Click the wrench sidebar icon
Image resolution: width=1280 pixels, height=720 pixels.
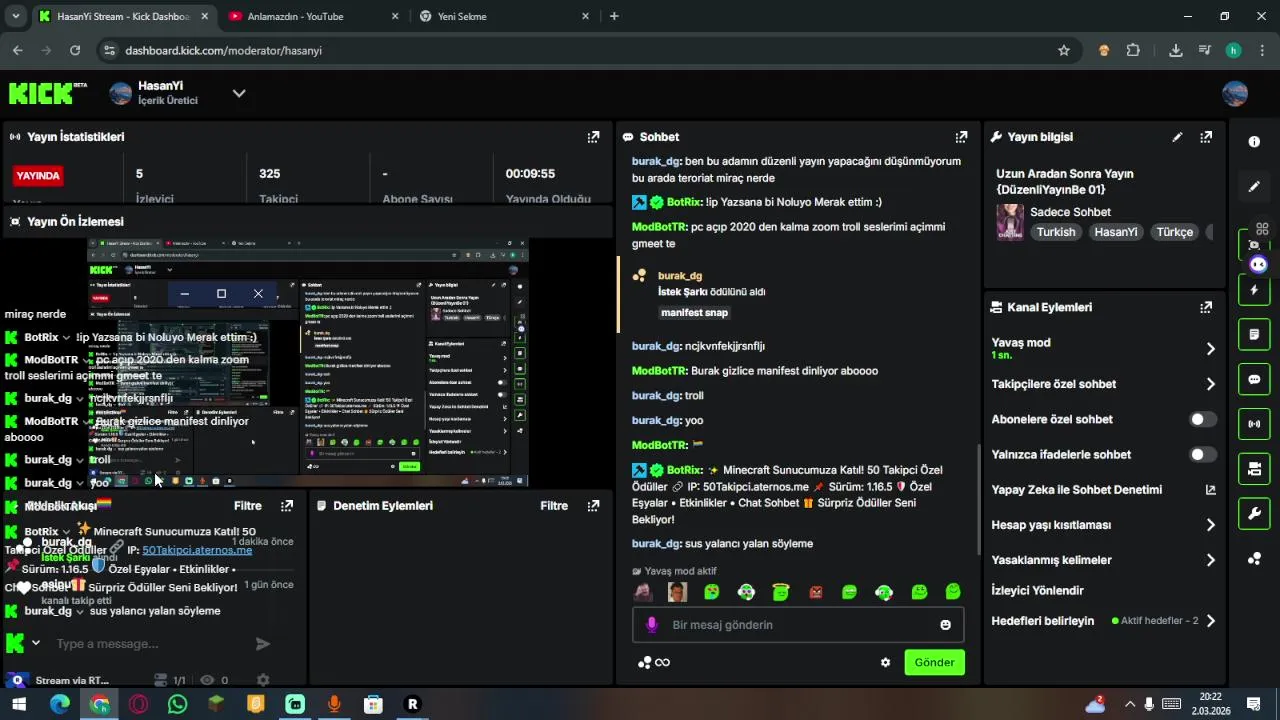point(1254,514)
